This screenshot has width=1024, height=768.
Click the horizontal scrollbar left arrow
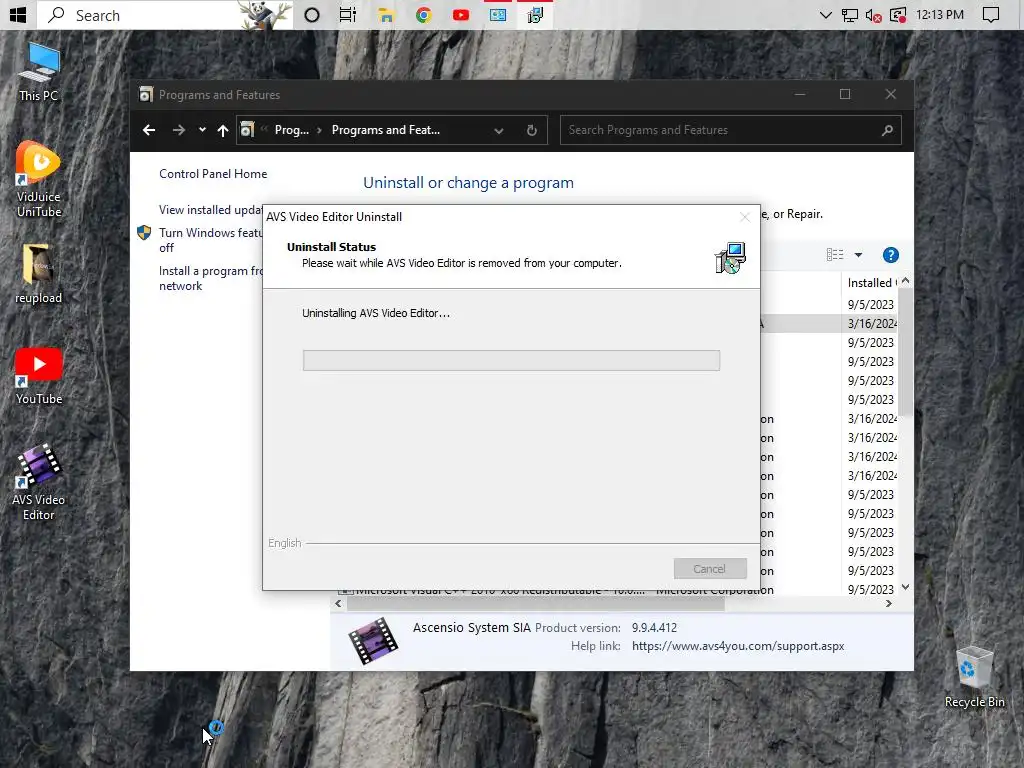pyautogui.click(x=338, y=603)
